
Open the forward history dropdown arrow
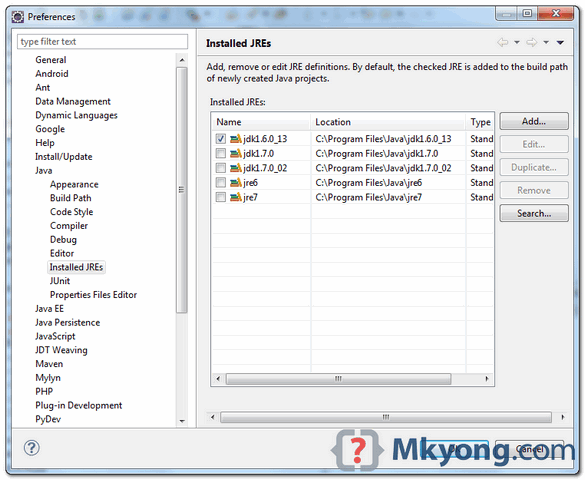coord(546,43)
